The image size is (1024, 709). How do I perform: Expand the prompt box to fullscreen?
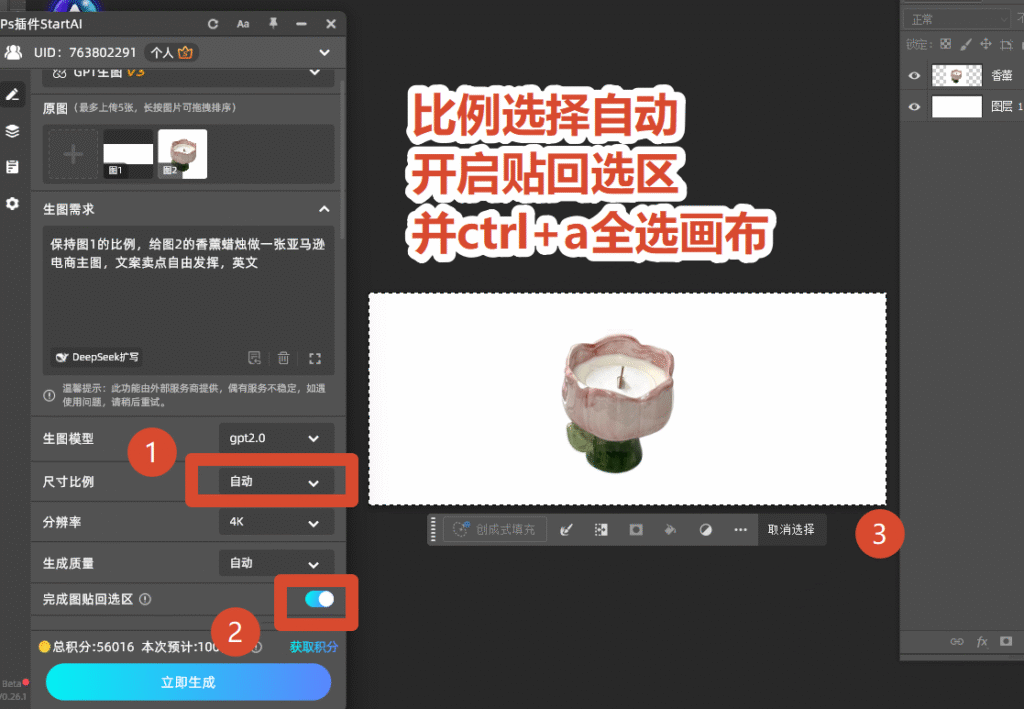(315, 358)
